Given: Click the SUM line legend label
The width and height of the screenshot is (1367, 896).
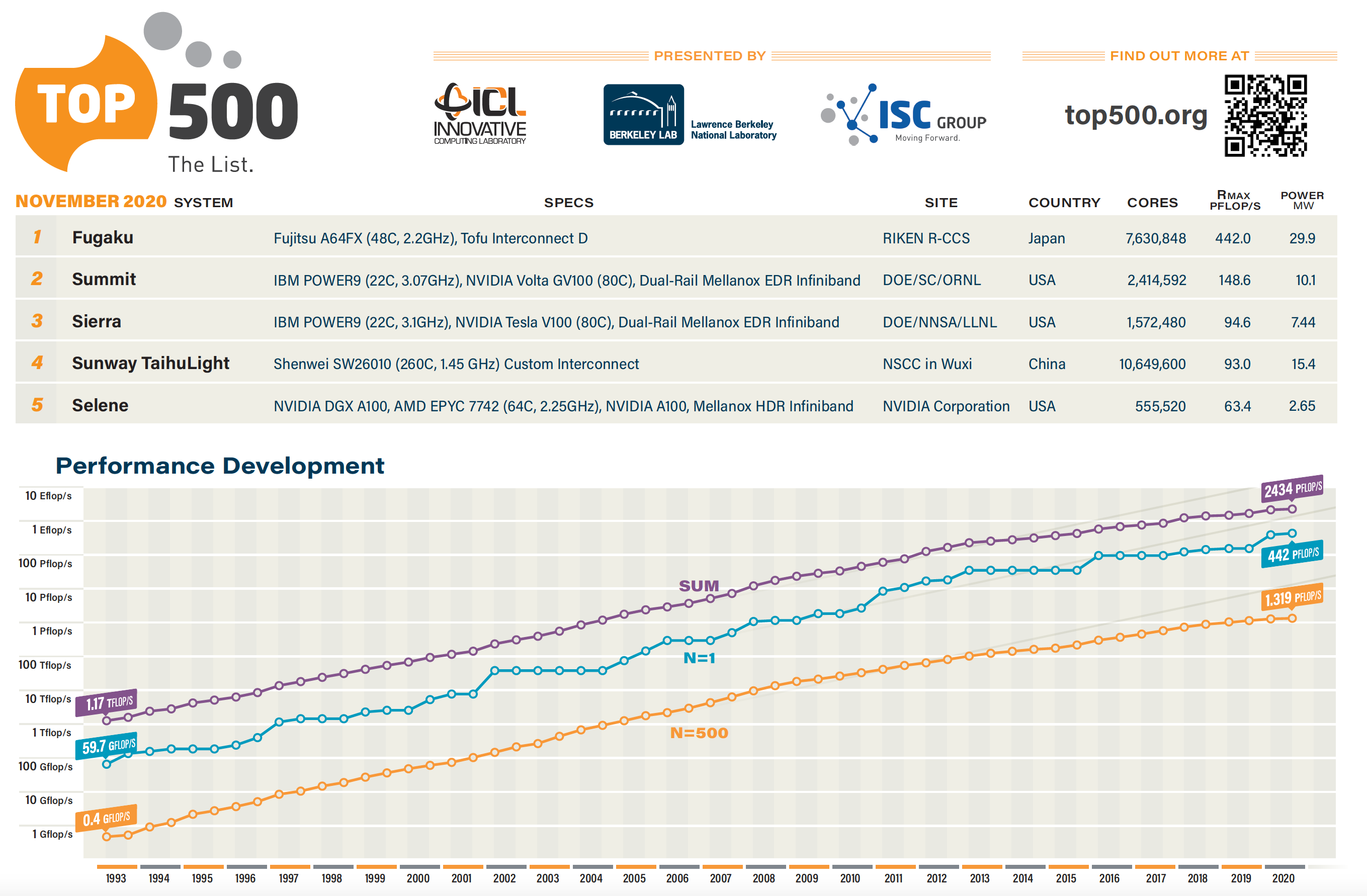Looking at the screenshot, I should 699,586.
